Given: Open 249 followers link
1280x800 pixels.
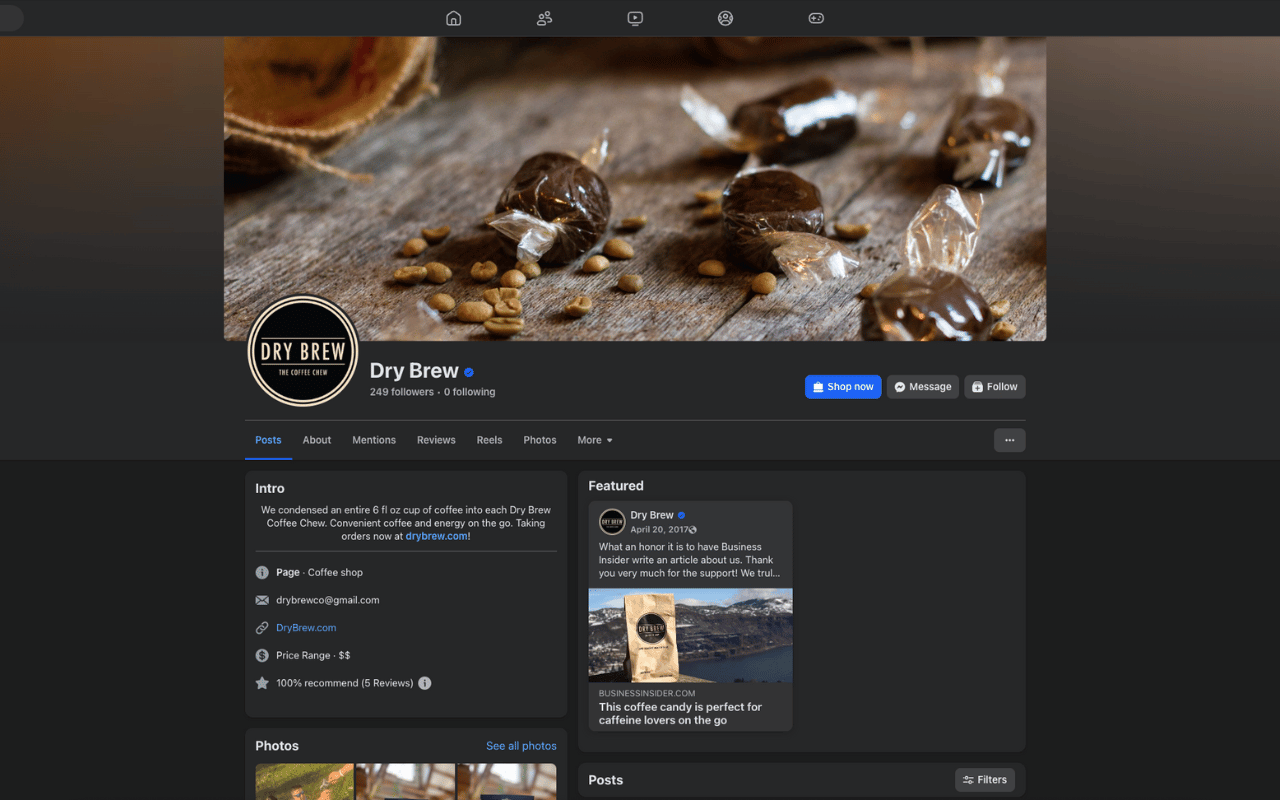Looking at the screenshot, I should (x=402, y=392).
